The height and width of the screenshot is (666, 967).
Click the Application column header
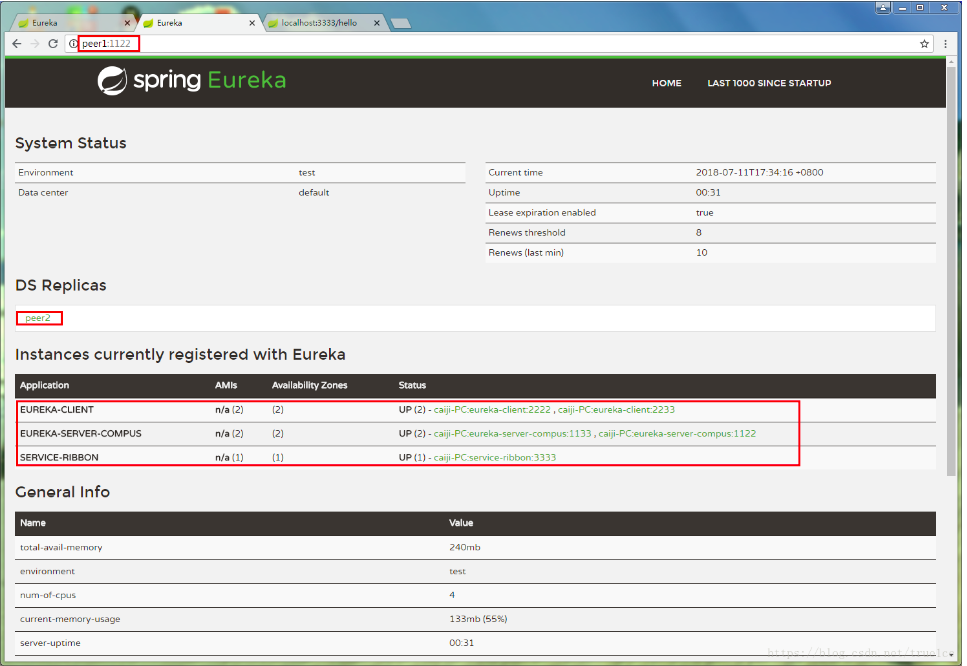click(x=44, y=385)
